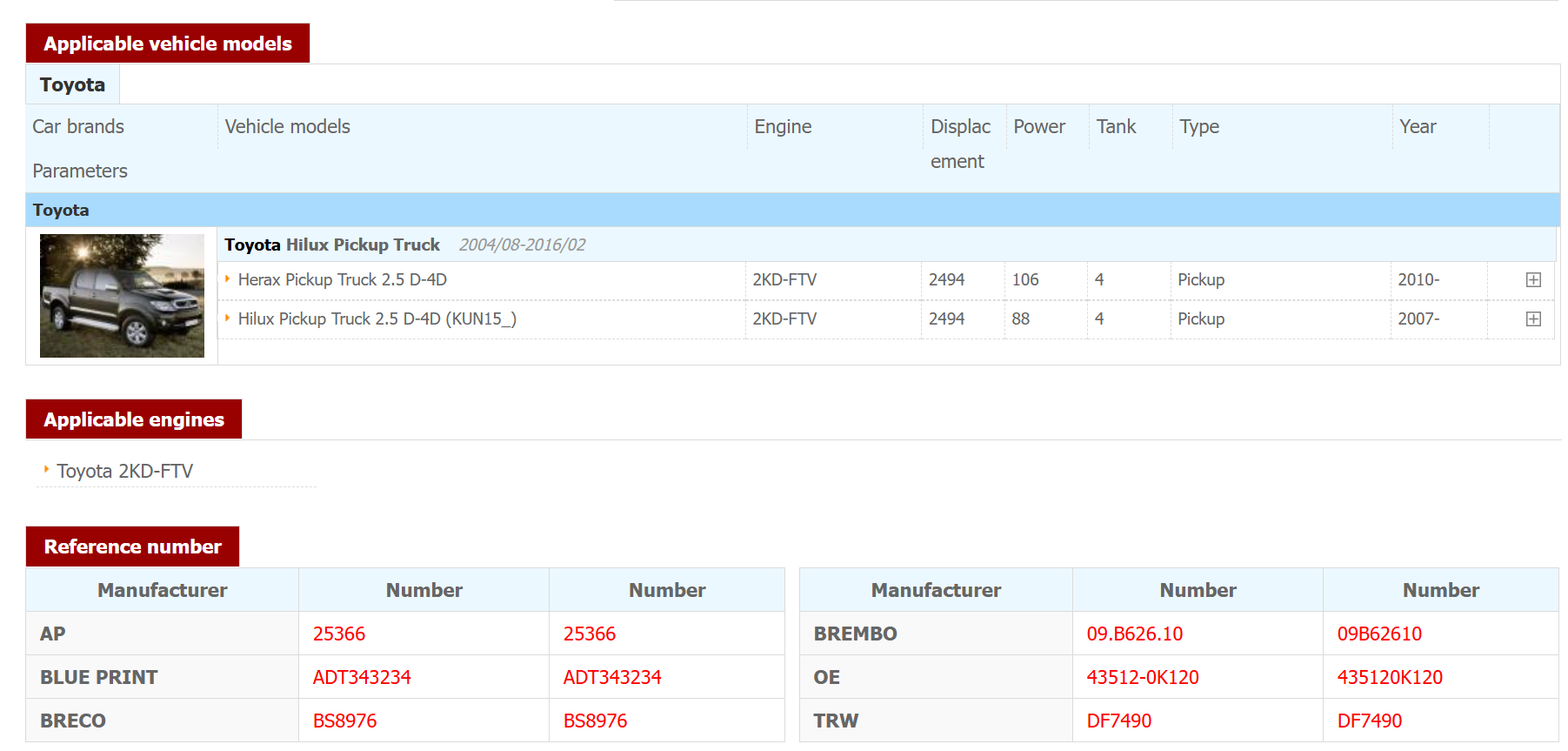Click the Type column header
The width and height of the screenshot is (1568, 751).
point(1199,126)
